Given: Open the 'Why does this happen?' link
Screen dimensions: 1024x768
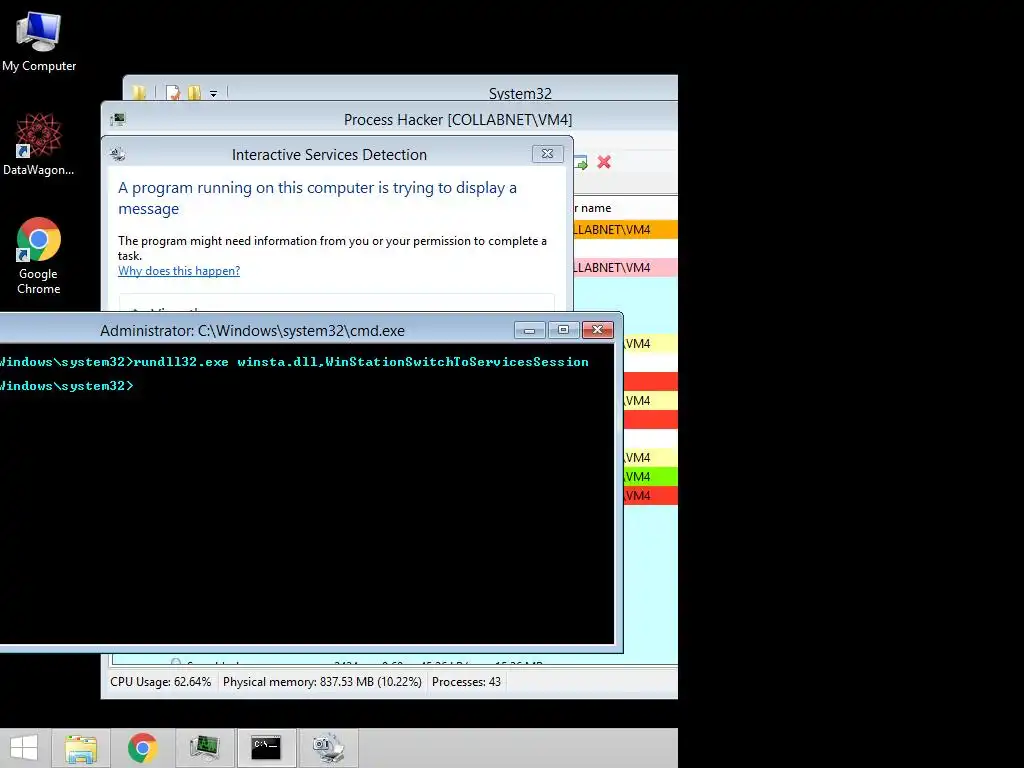Looking at the screenshot, I should click(179, 271).
